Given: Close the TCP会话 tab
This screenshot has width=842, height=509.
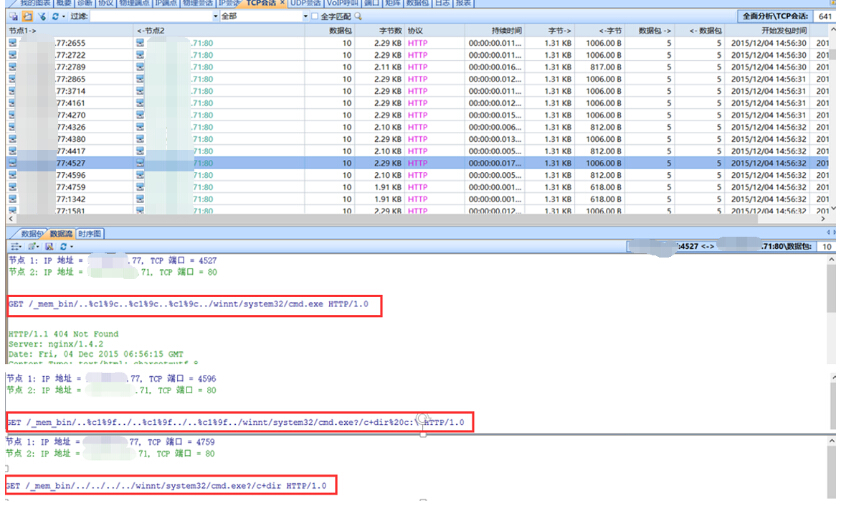Looking at the screenshot, I should click(281, 4).
